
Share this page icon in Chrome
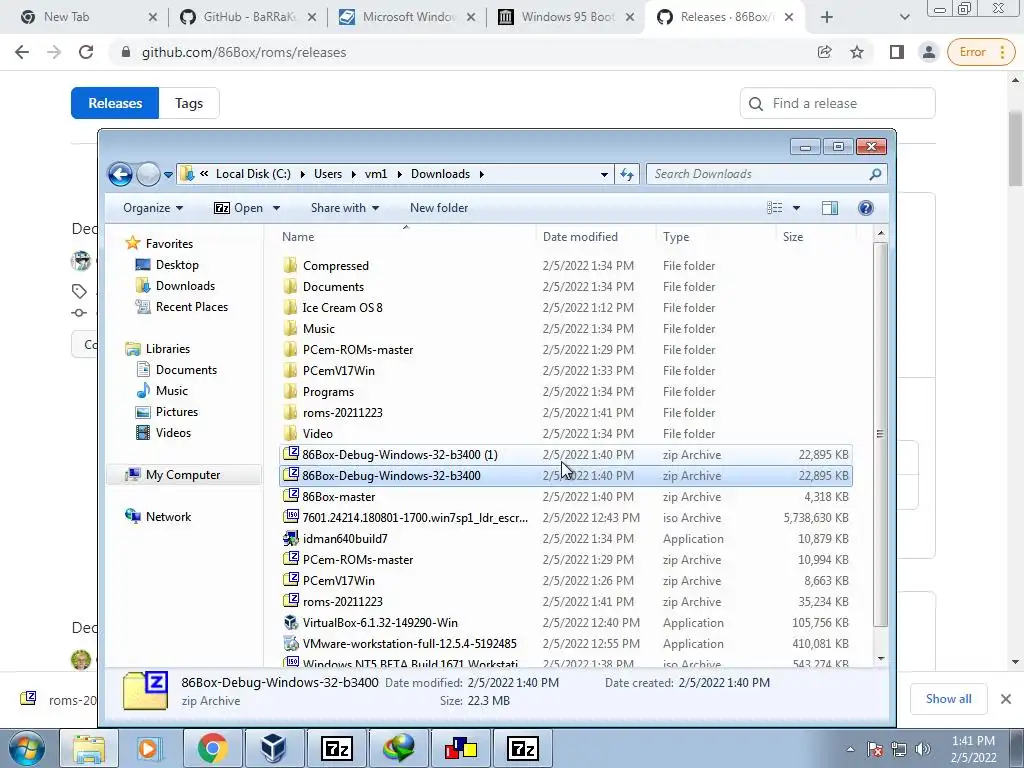(x=824, y=52)
